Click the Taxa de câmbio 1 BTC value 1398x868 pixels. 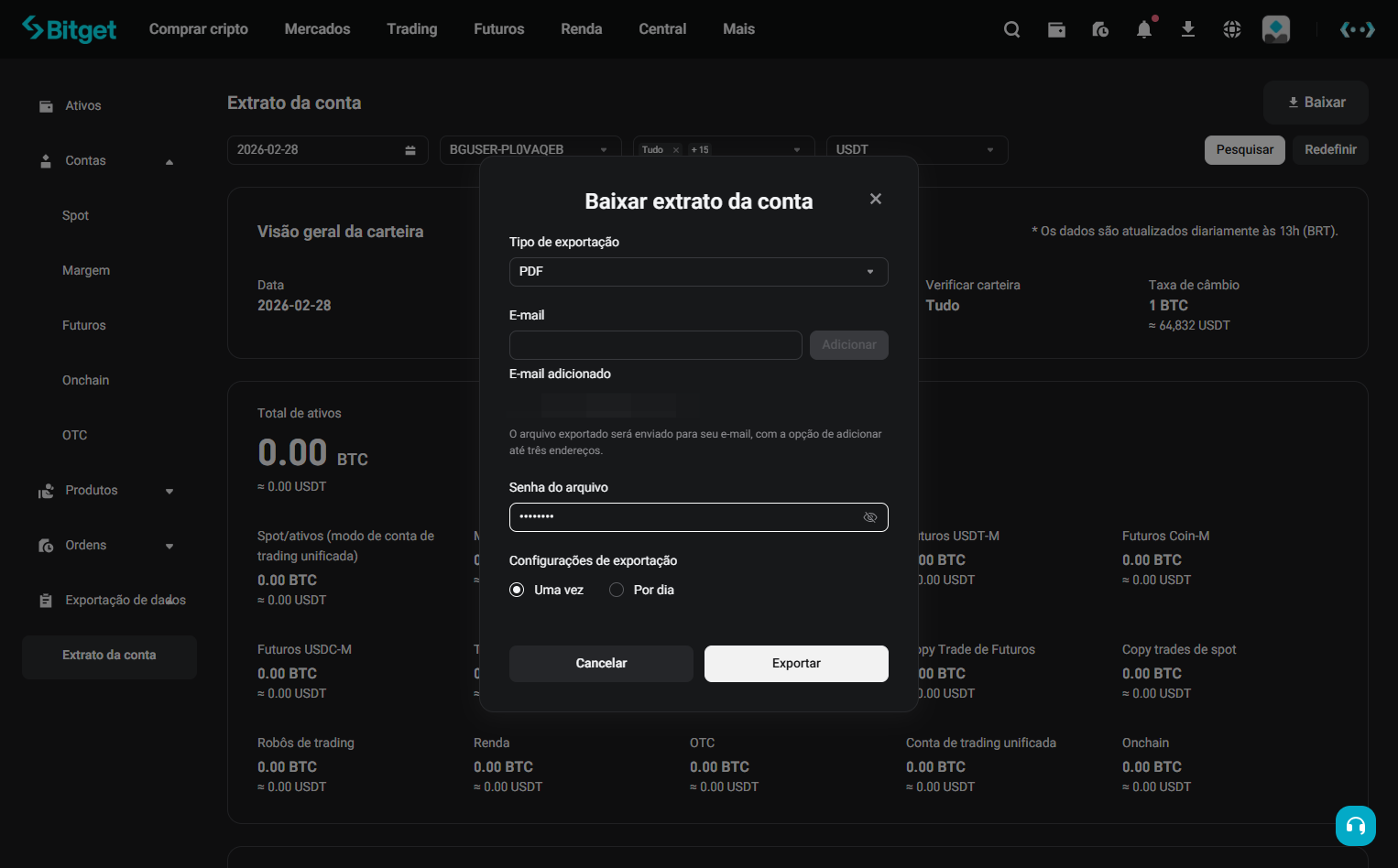[1168, 306]
